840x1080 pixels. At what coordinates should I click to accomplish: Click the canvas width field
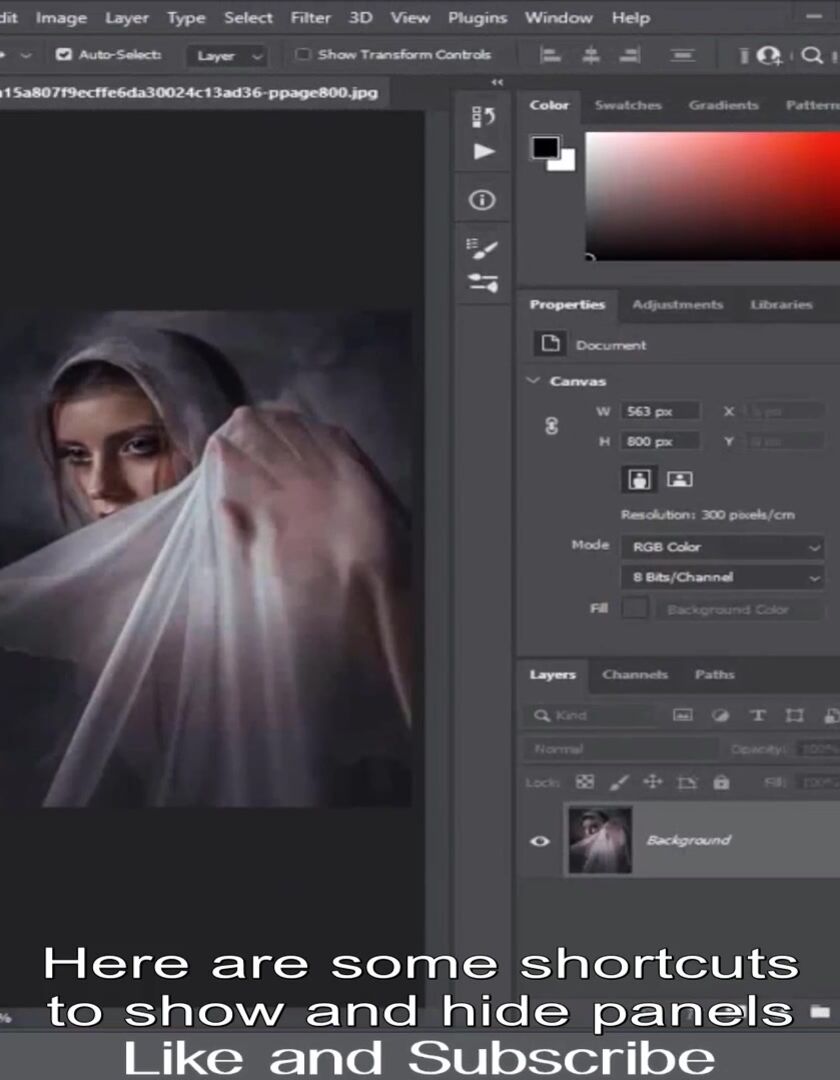pyautogui.click(x=660, y=411)
